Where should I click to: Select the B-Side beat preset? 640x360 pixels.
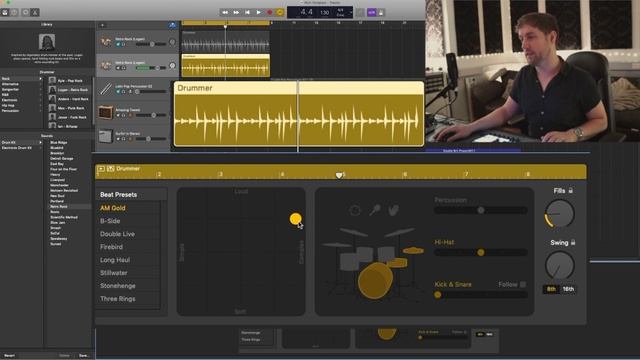110,221
